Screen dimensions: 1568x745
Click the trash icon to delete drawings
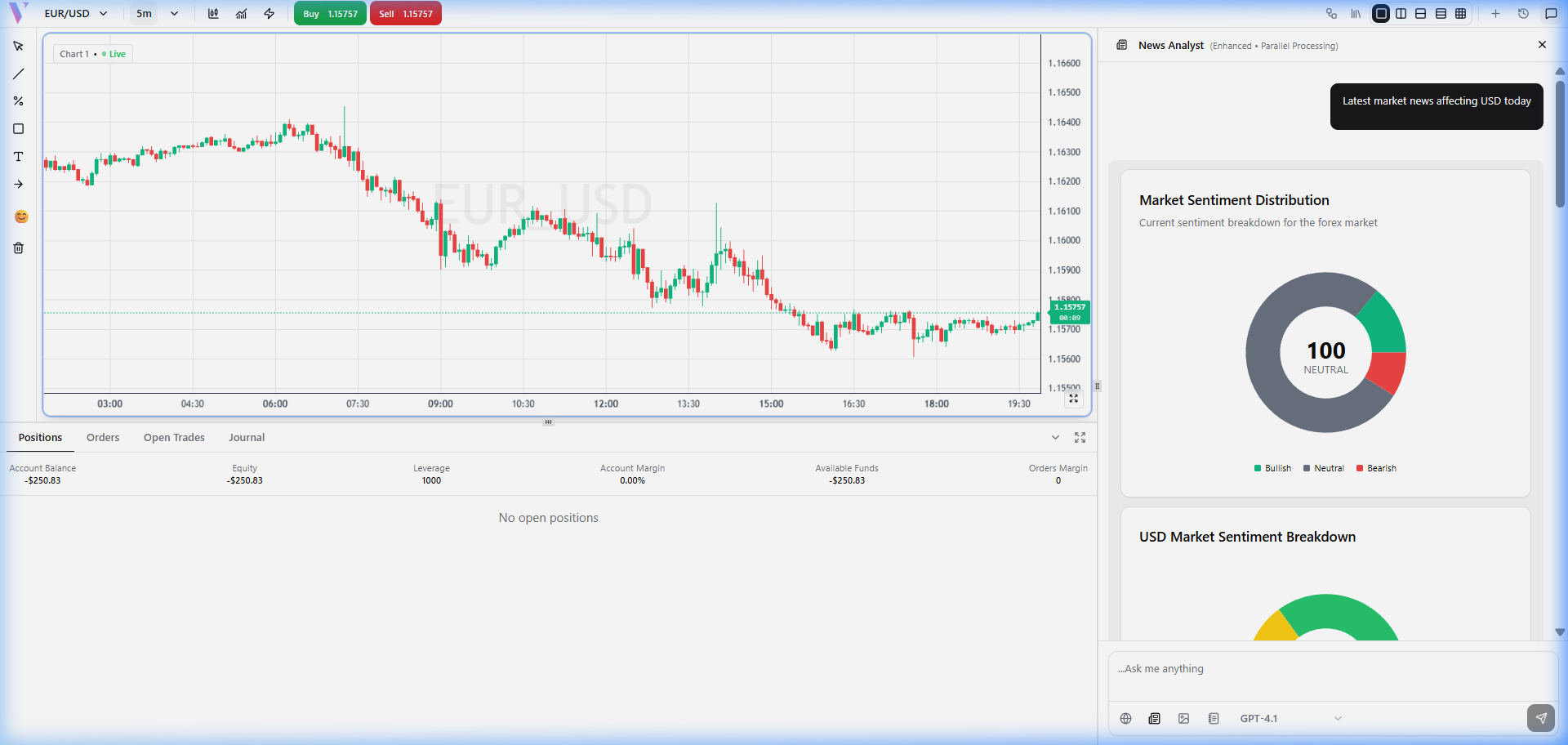coord(18,248)
